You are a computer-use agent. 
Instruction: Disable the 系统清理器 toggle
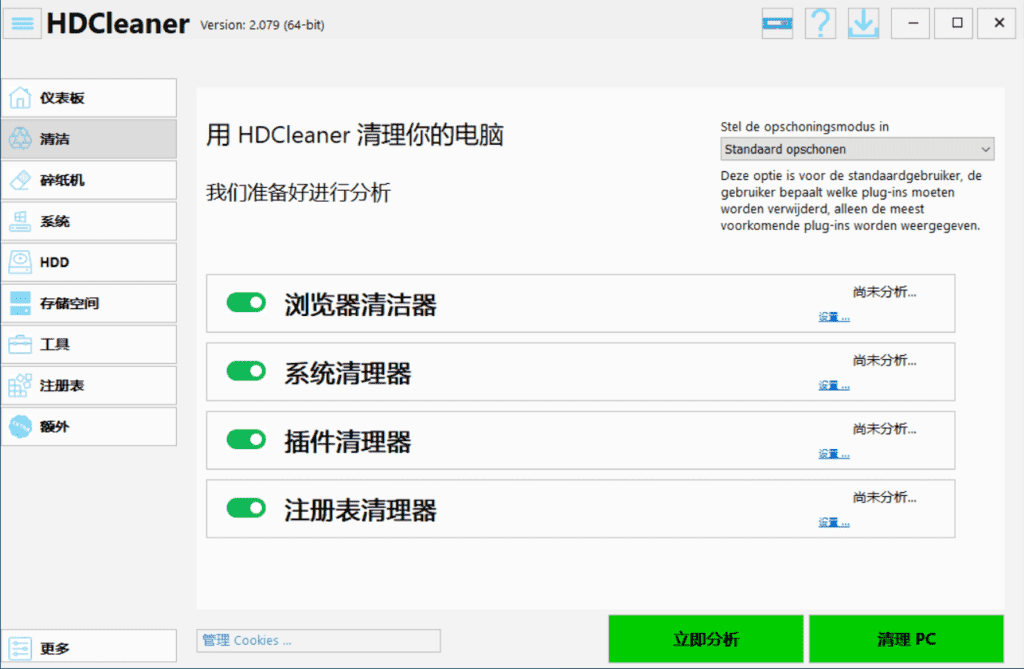(246, 371)
